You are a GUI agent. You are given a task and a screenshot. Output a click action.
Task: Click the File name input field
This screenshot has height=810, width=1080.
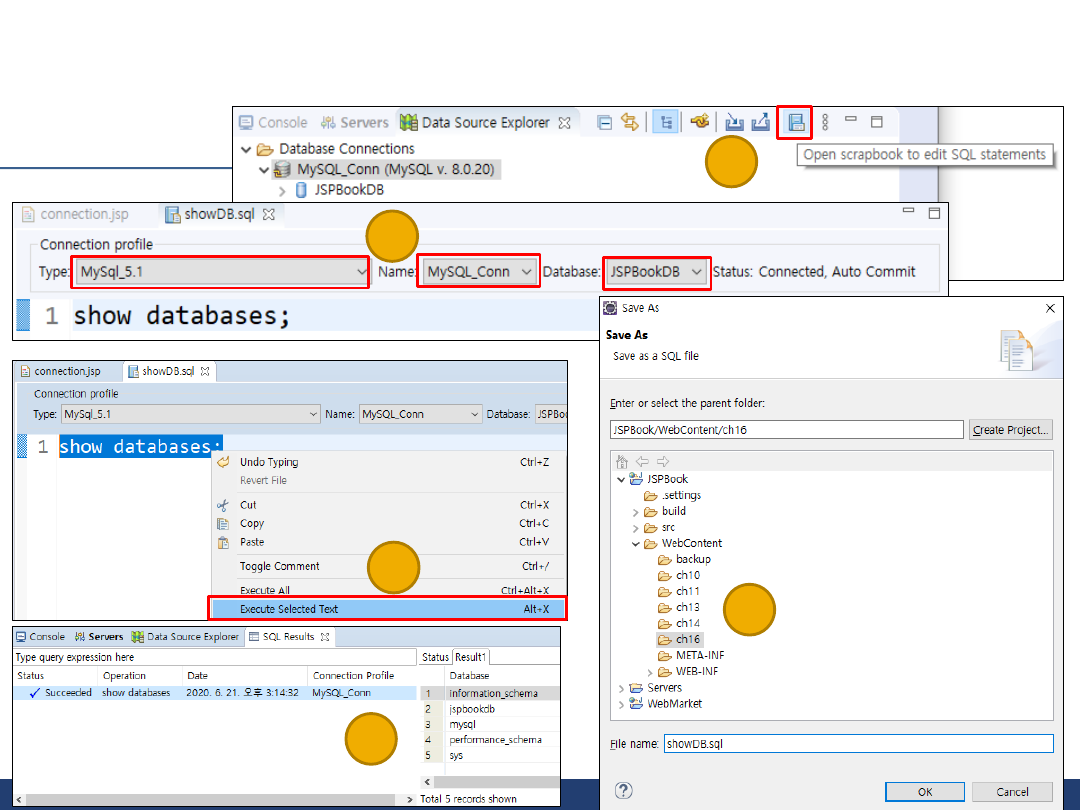857,744
